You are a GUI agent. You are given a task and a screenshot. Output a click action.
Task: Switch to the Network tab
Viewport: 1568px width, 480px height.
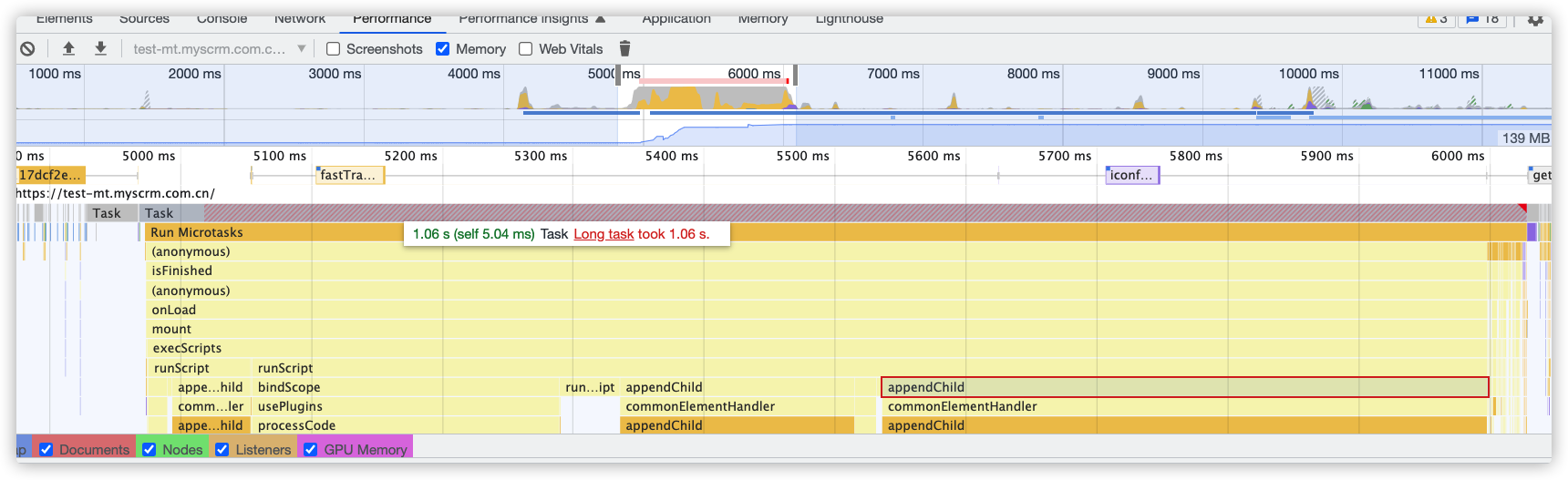point(300,20)
